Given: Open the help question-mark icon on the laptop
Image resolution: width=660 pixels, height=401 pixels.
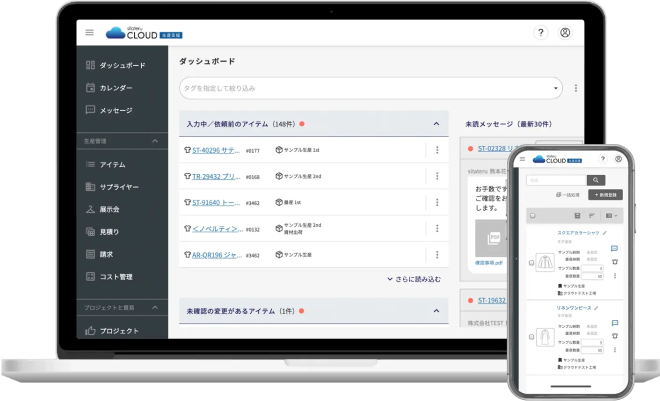Looking at the screenshot, I should point(541,32).
